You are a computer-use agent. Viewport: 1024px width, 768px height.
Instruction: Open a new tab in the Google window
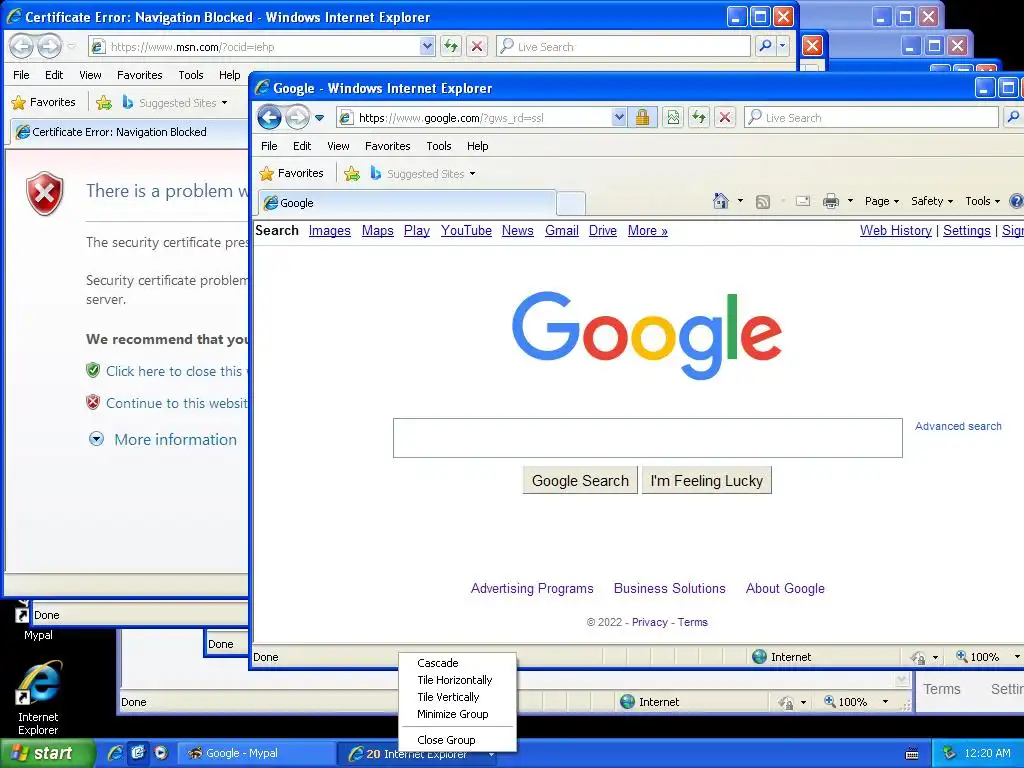point(571,204)
